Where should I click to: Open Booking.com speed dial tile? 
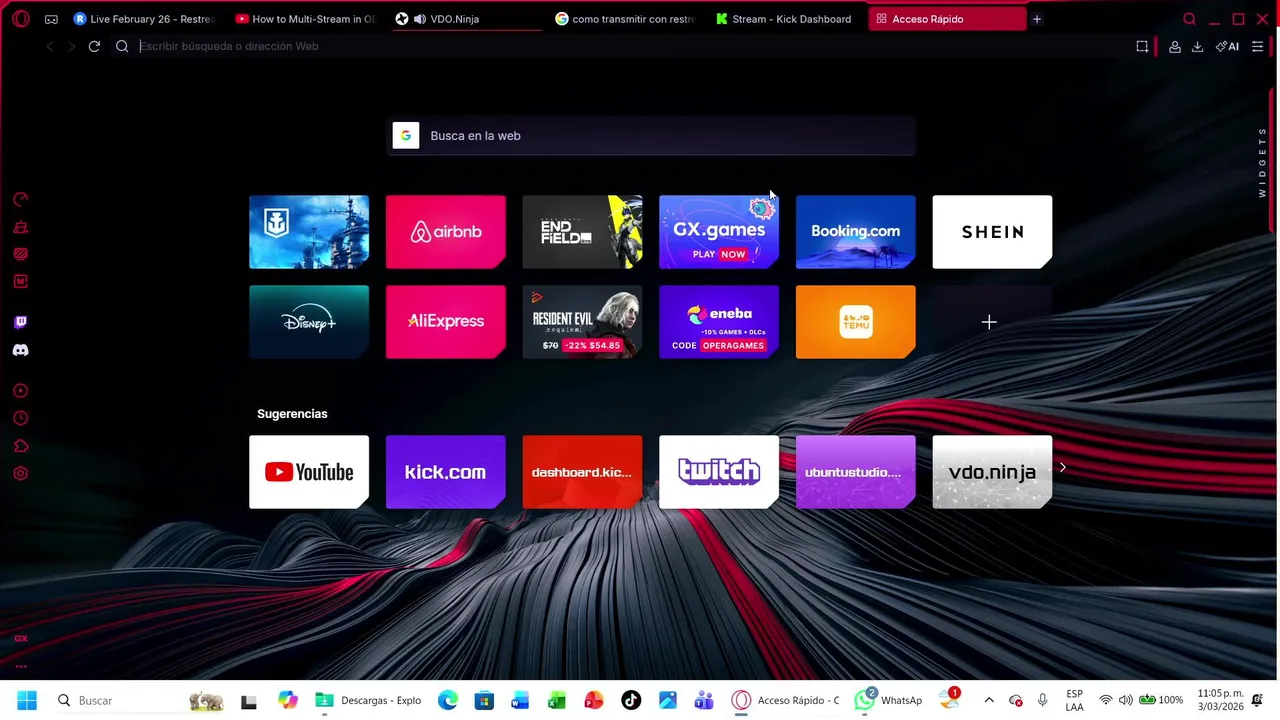pyautogui.click(x=855, y=232)
